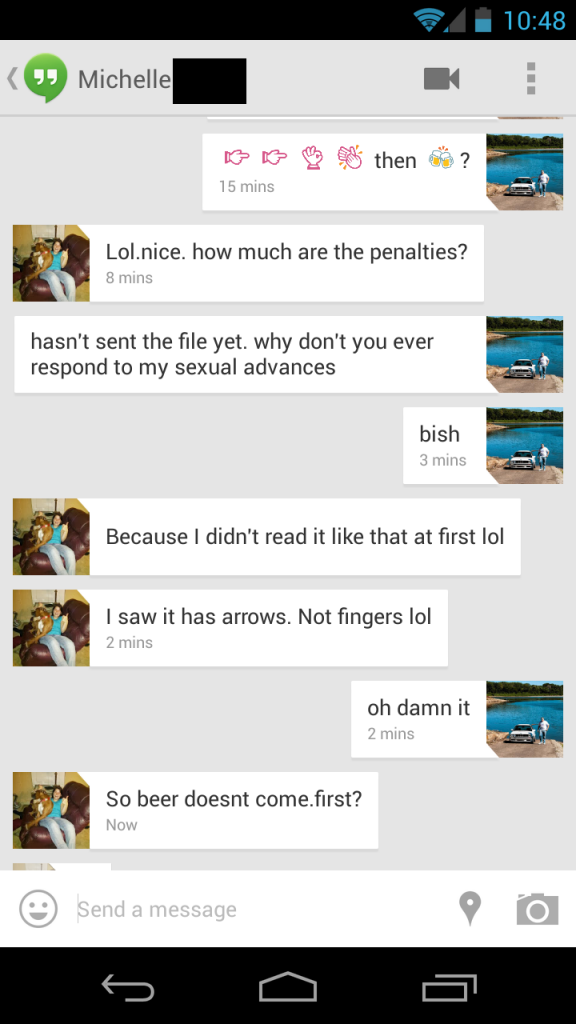Tap the 'how much are the penalties' message
The width and height of the screenshot is (576, 1024).
287,263
